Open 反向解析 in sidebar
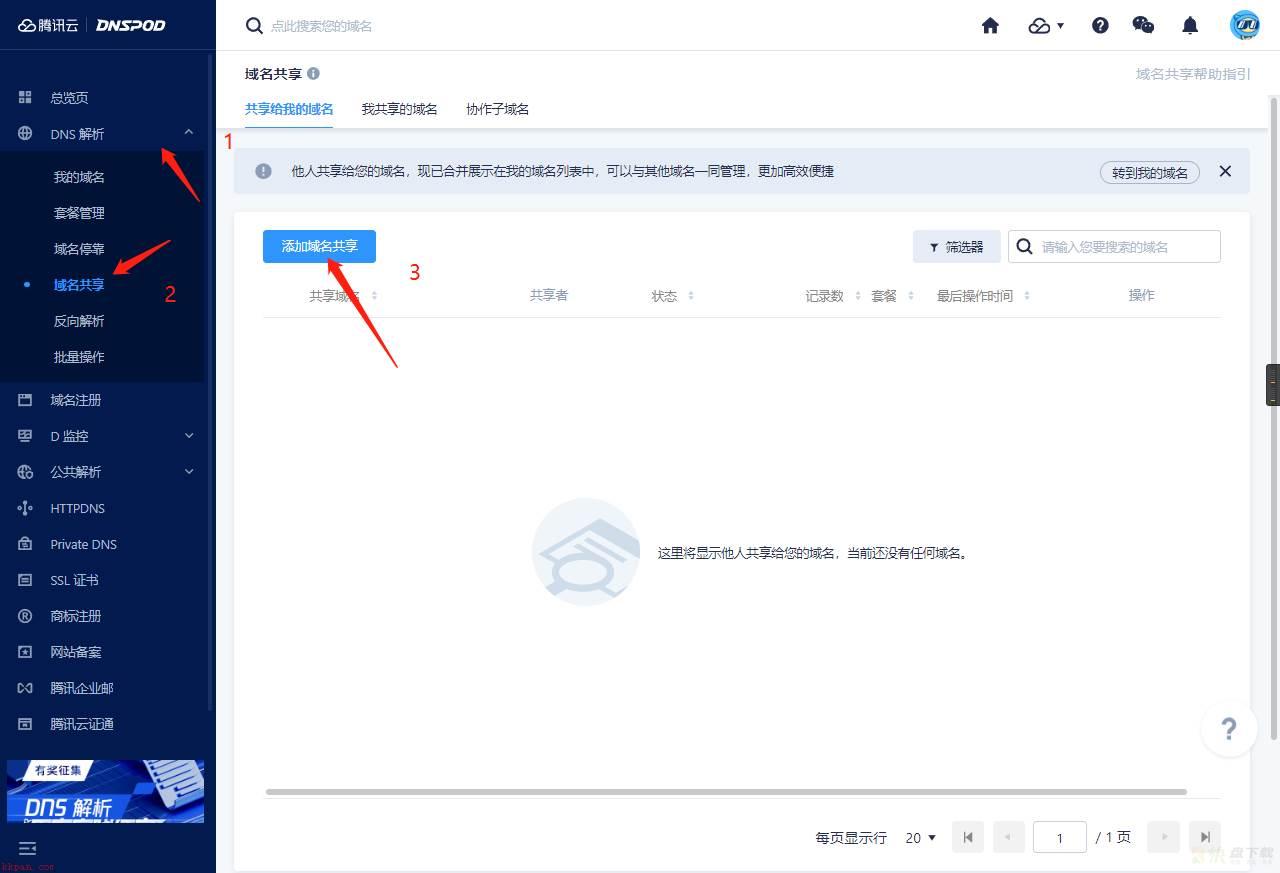 point(79,321)
